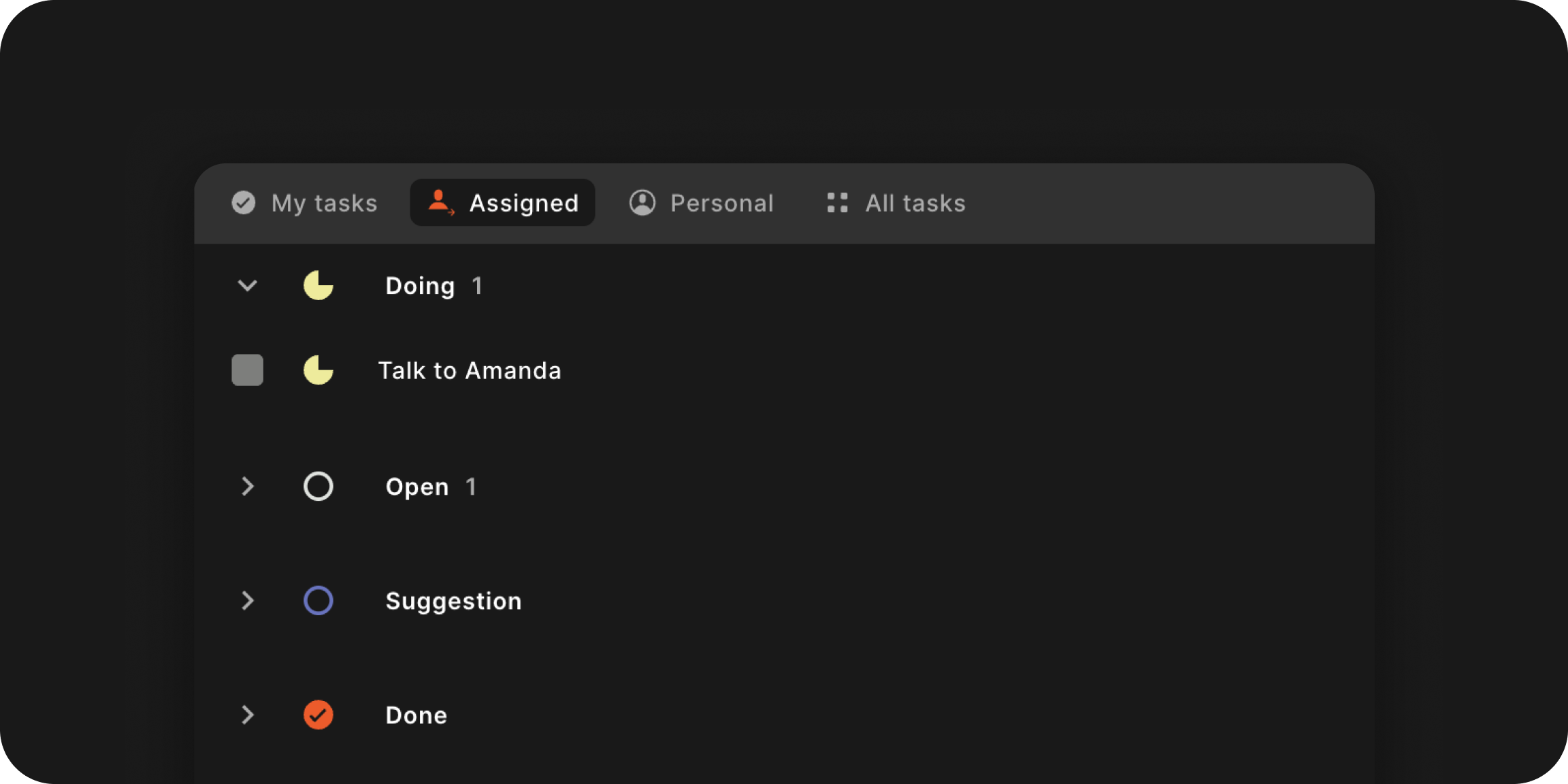Click the status circle next to Talk to Amanda
This screenshot has width=1568, height=784.
(x=318, y=370)
